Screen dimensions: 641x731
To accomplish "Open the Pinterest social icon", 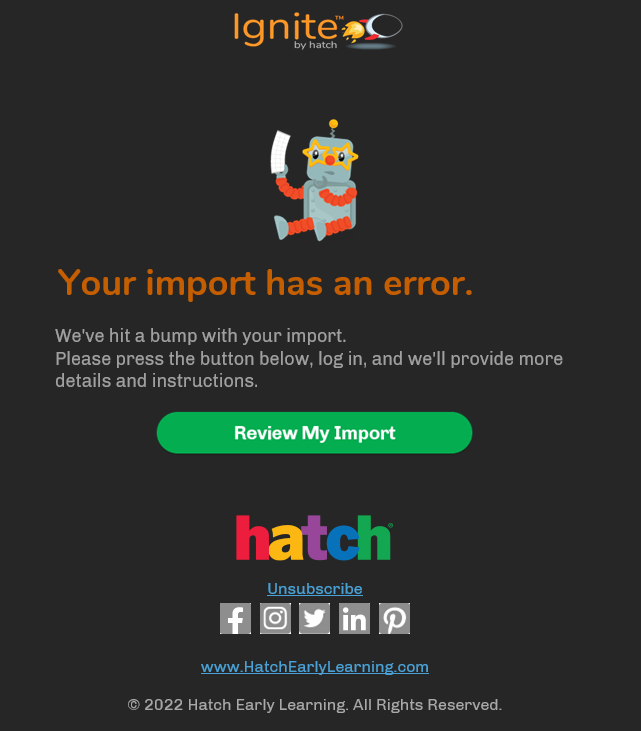I will (394, 618).
